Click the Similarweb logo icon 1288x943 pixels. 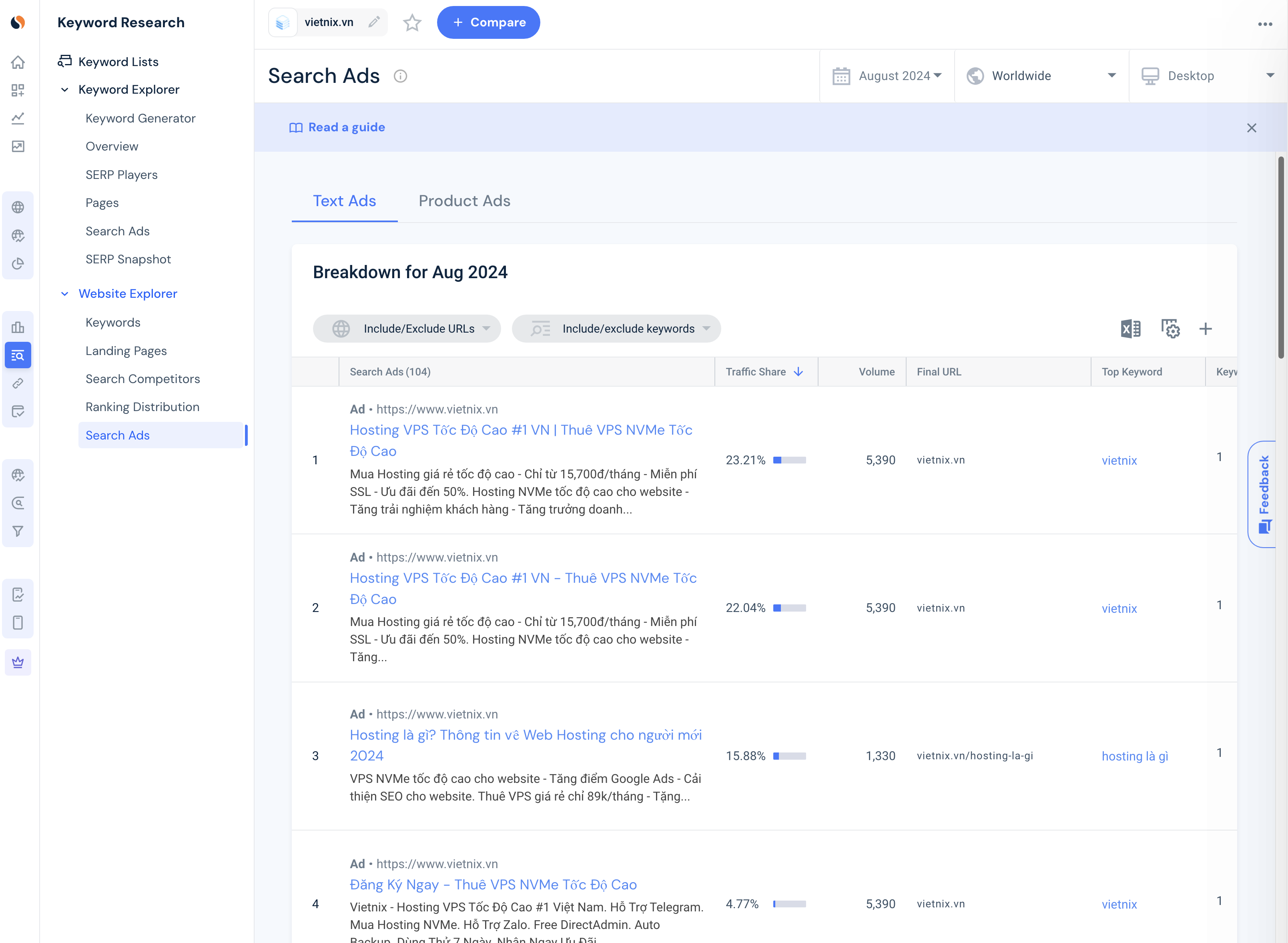(18, 22)
